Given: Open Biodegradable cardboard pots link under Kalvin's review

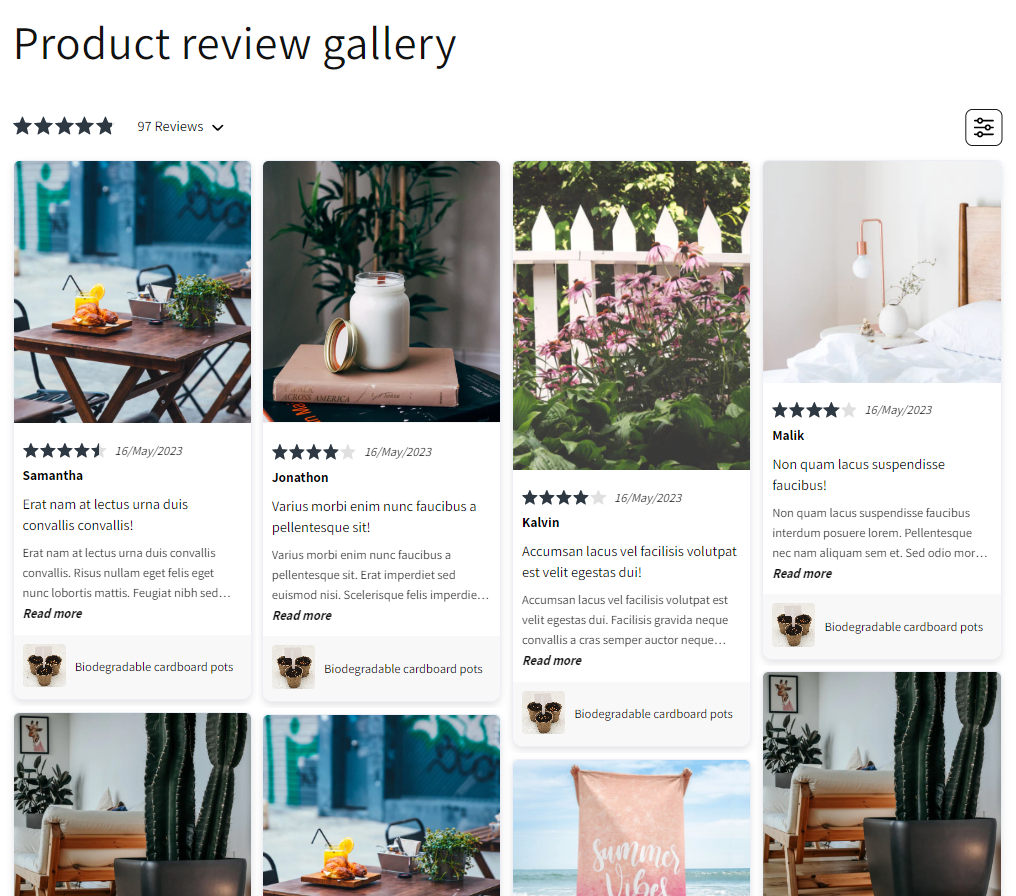Looking at the screenshot, I should click(x=653, y=713).
